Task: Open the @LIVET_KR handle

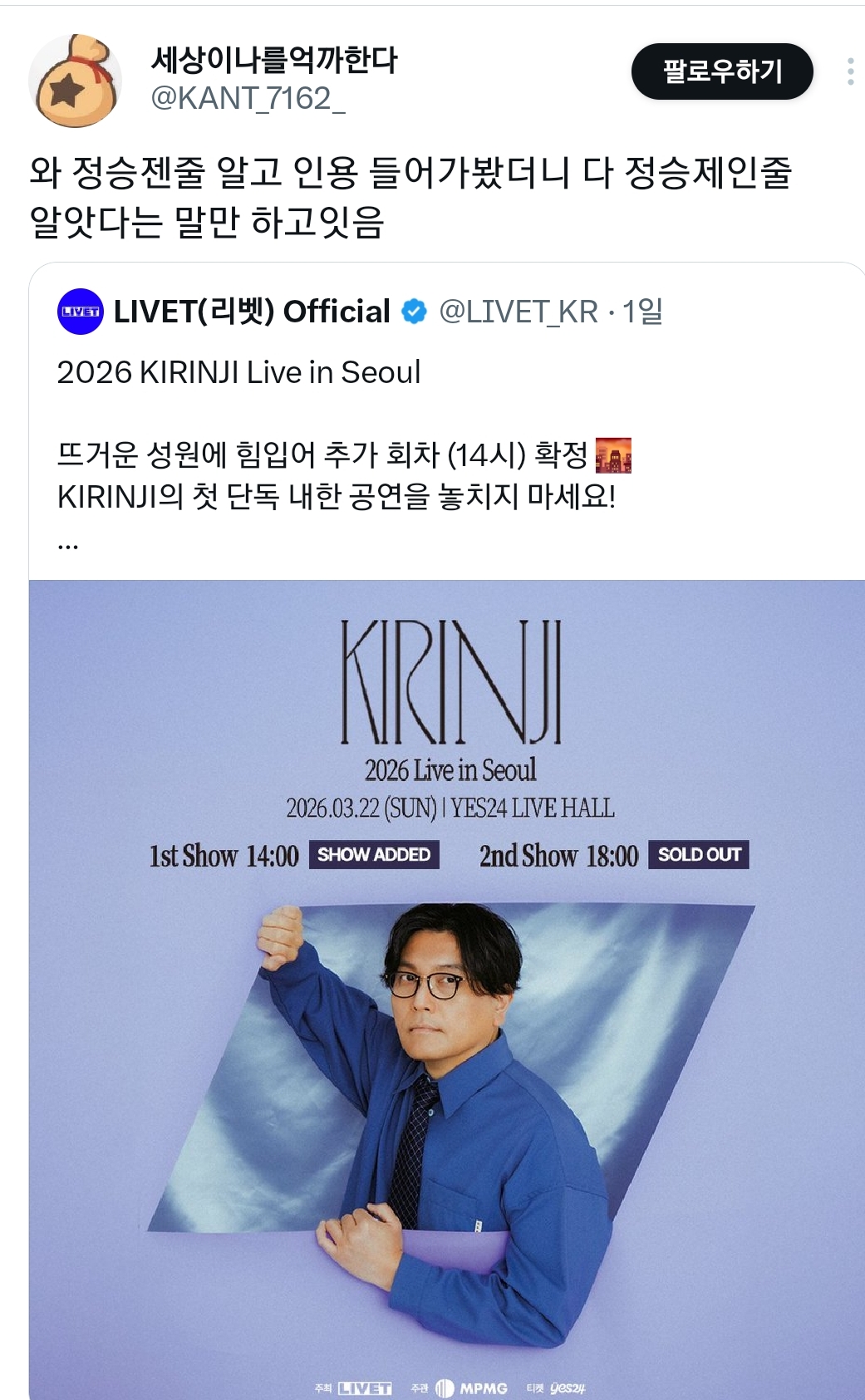Action: point(519,312)
